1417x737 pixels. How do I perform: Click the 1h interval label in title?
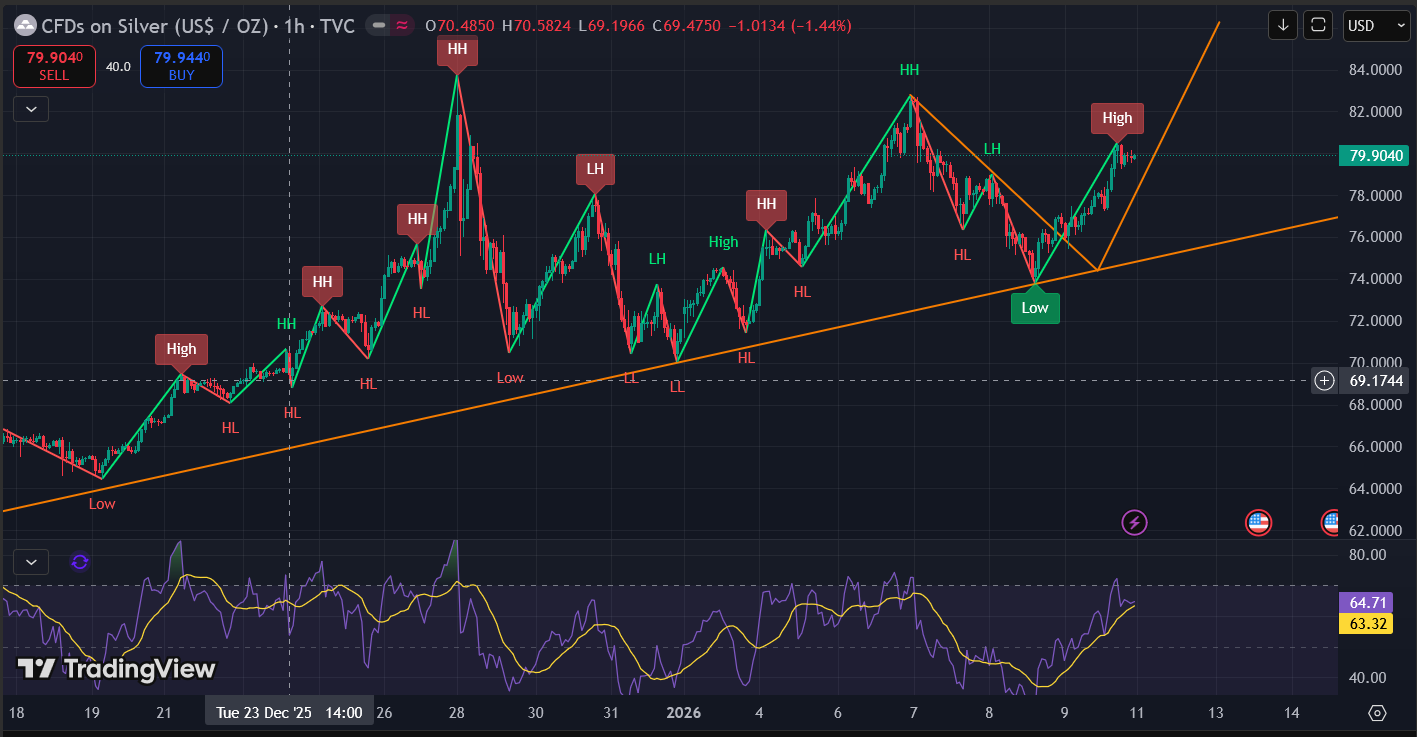click(x=294, y=26)
